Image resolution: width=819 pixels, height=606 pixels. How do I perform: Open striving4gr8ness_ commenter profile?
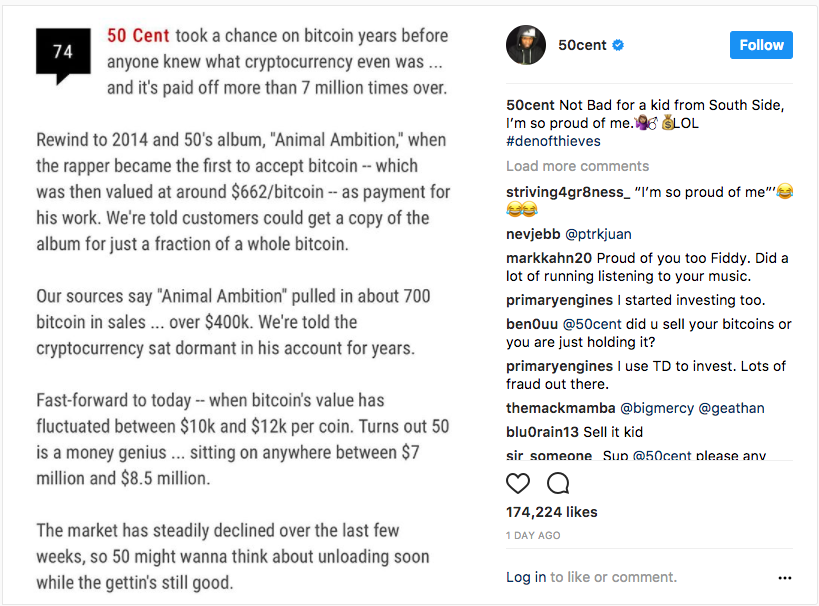(x=568, y=192)
